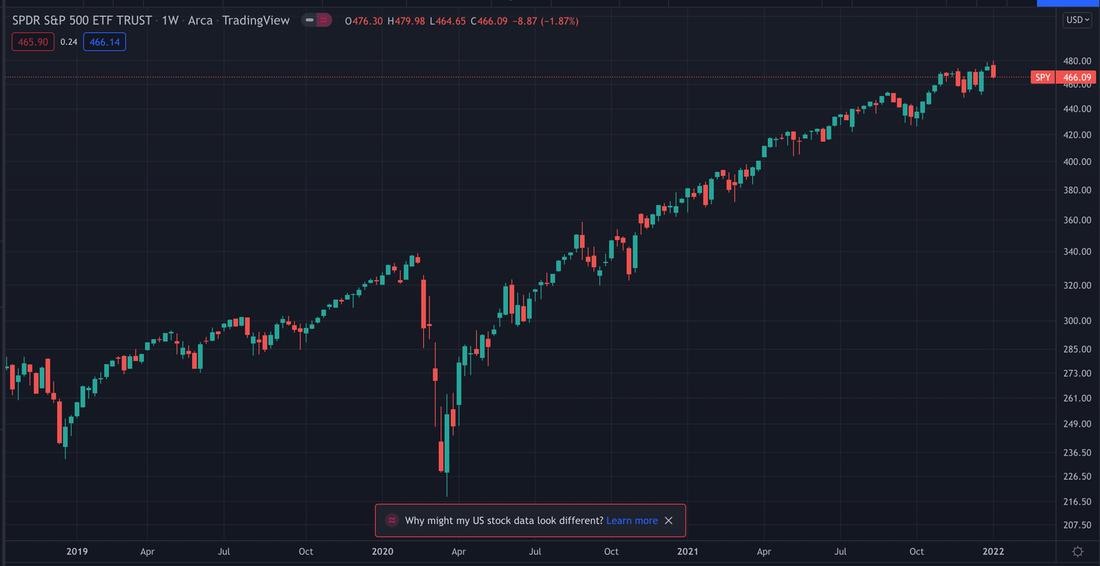1100x566 pixels.
Task: Click the 2022 marker on time axis
Action: pyautogui.click(x=992, y=551)
